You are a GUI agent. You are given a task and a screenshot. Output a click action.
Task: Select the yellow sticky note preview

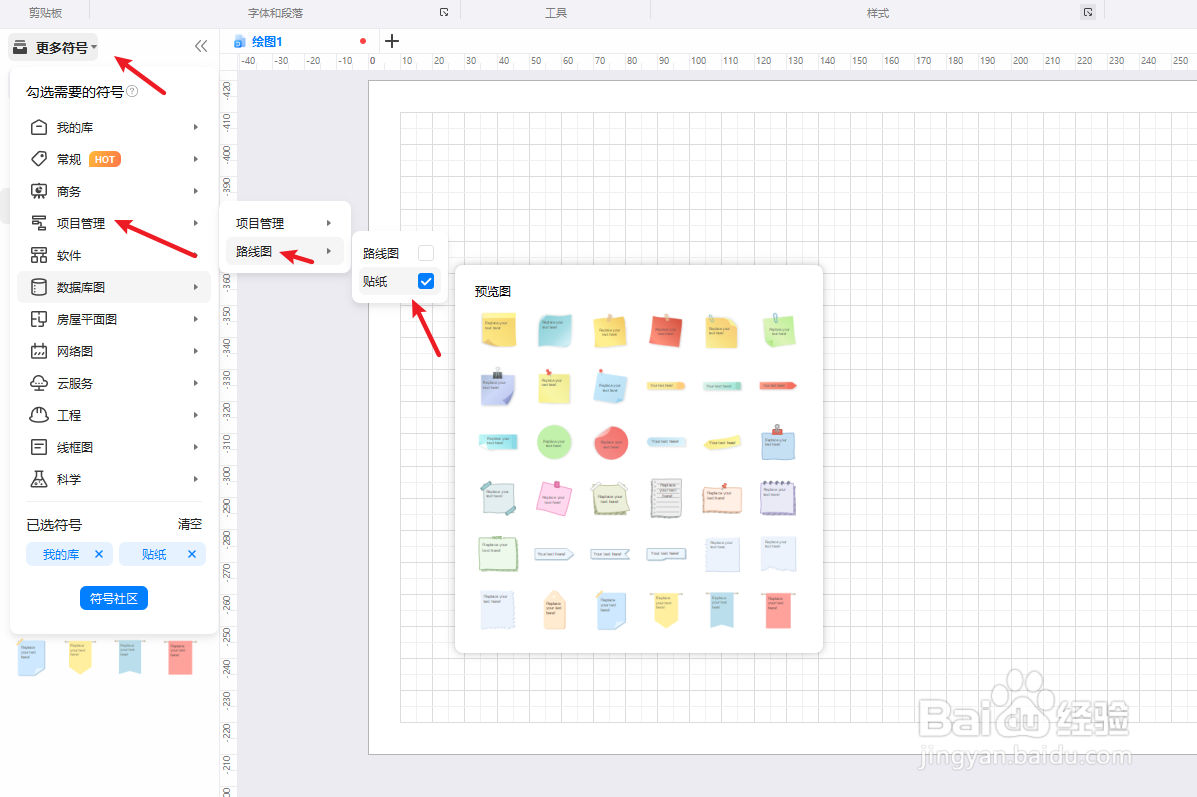498,330
